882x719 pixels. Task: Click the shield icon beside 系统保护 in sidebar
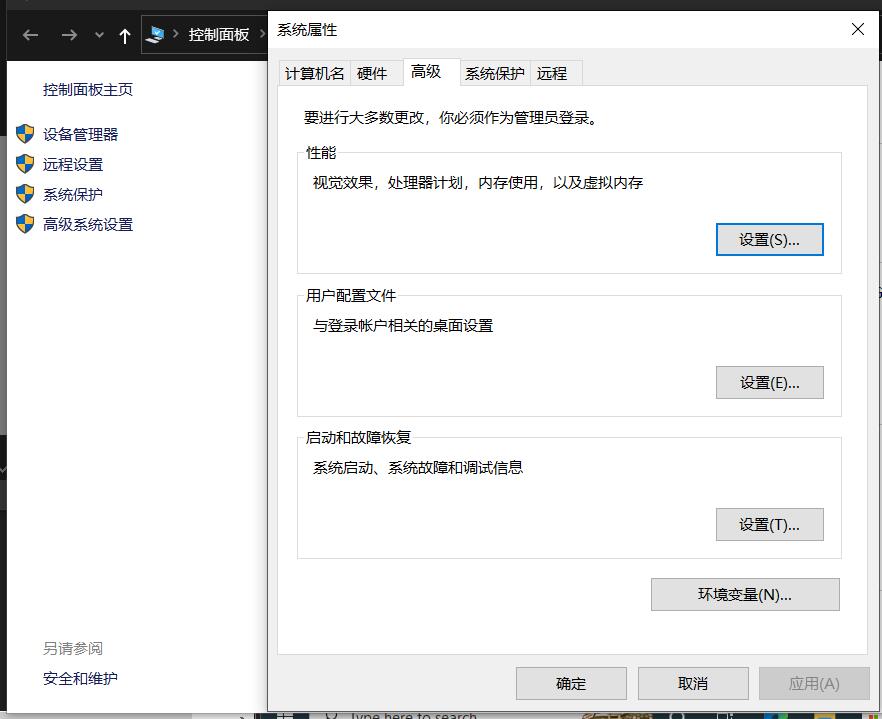coord(25,194)
